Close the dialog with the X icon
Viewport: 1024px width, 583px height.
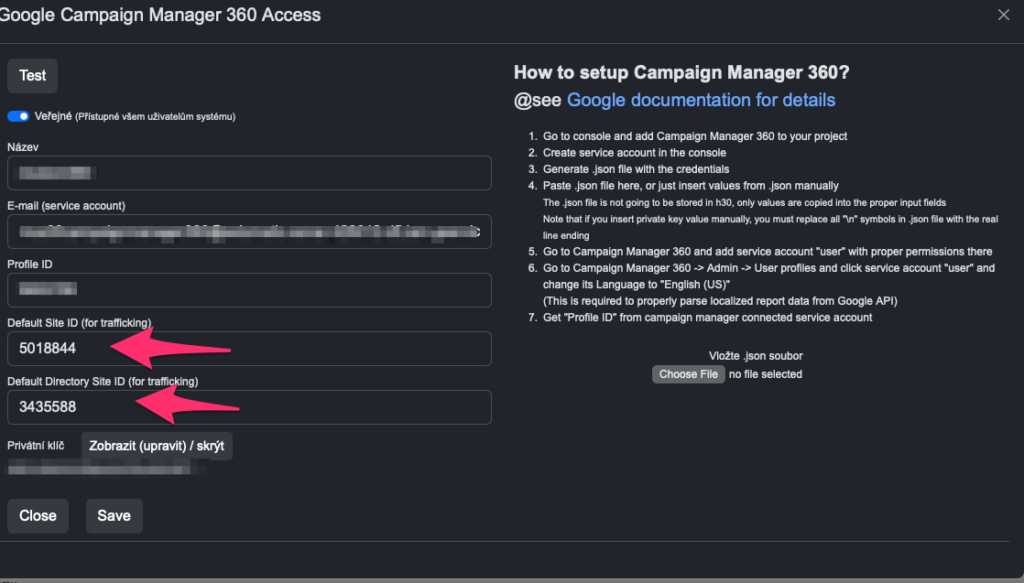pyautogui.click(x=1004, y=15)
